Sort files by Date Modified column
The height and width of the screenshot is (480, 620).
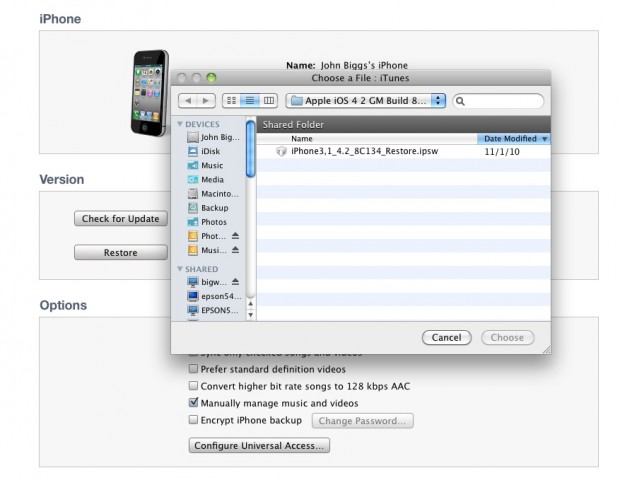pyautogui.click(x=514, y=138)
